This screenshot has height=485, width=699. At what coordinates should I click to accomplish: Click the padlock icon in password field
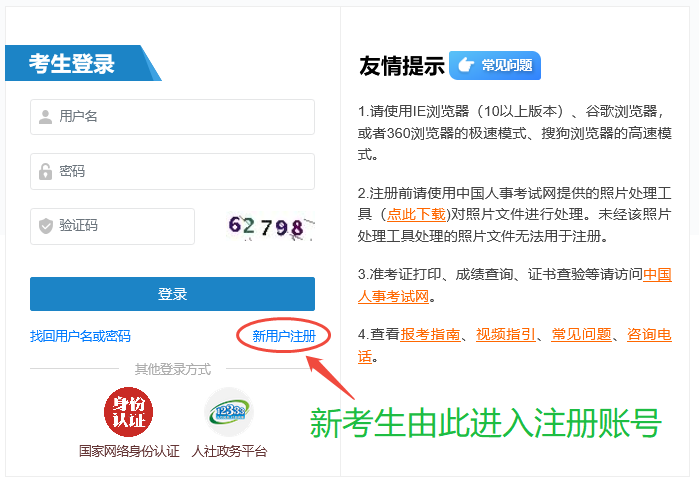tap(45, 171)
